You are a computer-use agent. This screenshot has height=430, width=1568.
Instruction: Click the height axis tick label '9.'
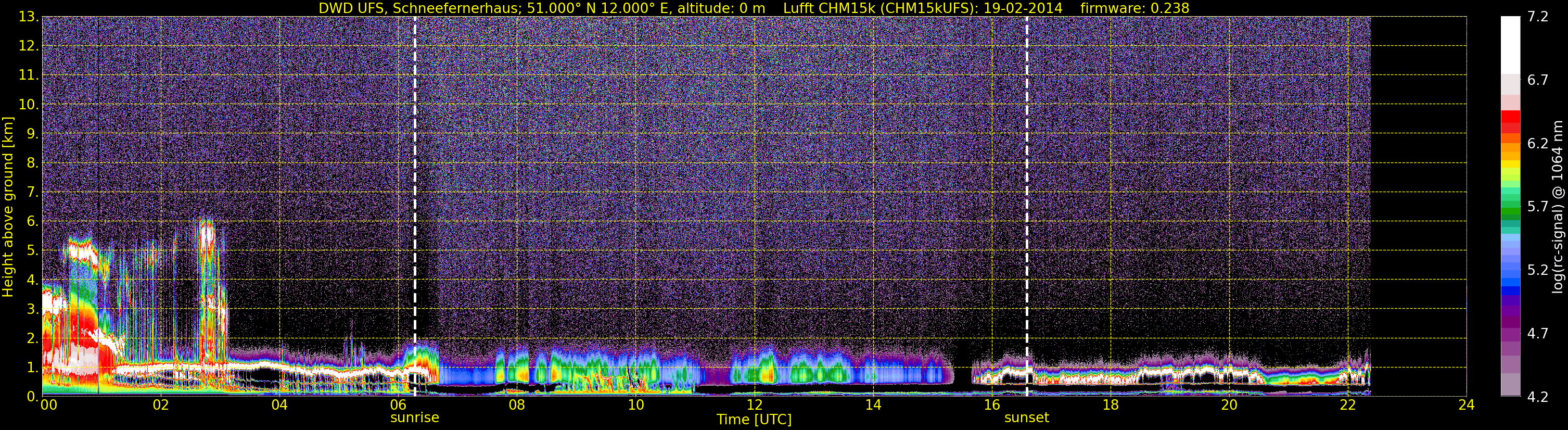[32, 134]
